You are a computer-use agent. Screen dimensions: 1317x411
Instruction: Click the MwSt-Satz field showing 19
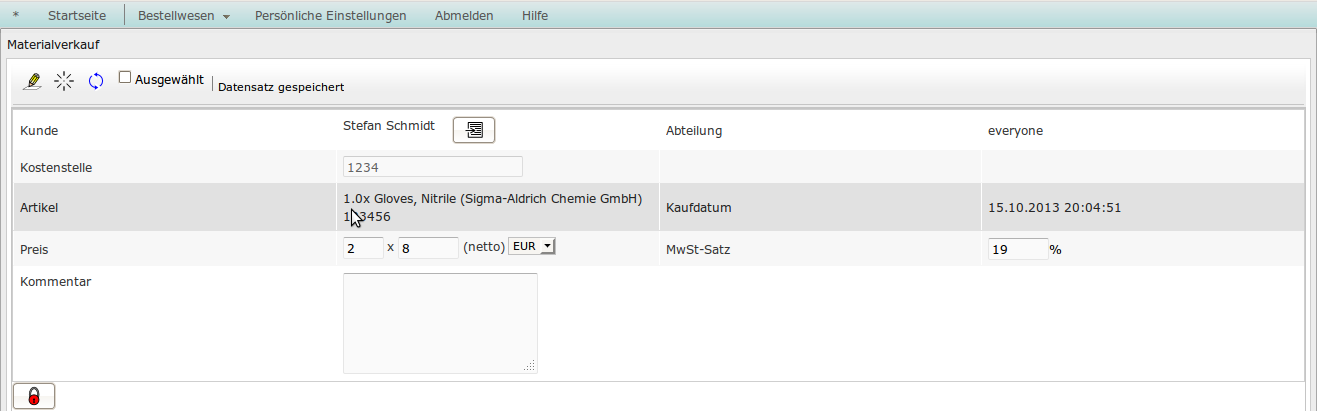click(1018, 249)
